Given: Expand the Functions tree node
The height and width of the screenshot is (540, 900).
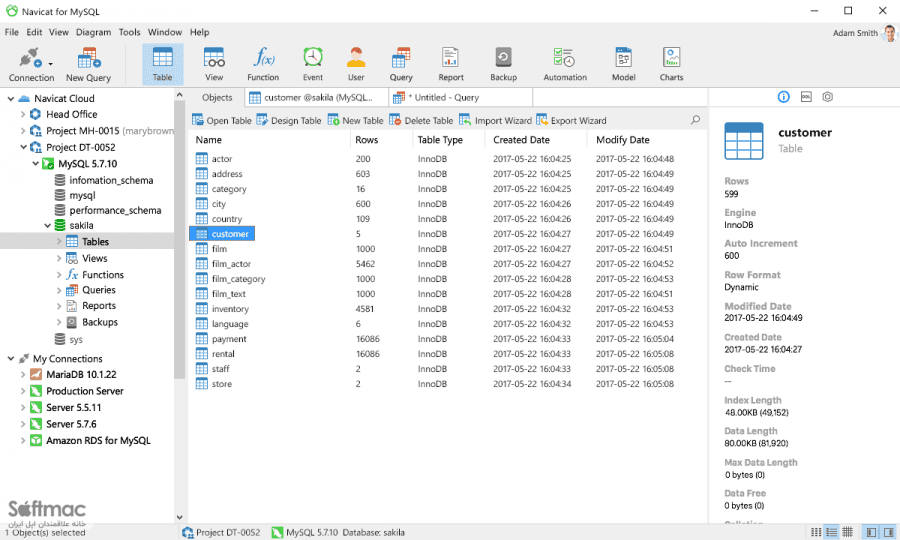Looking at the screenshot, I should pos(59,275).
